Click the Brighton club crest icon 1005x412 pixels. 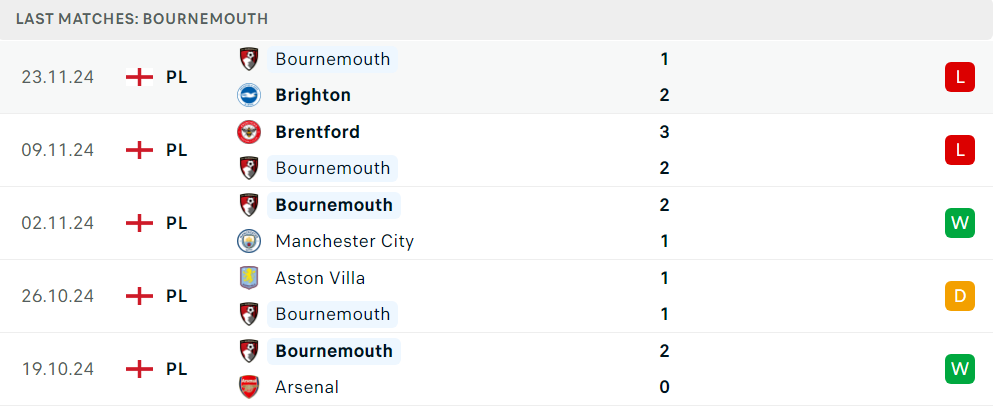(248, 95)
